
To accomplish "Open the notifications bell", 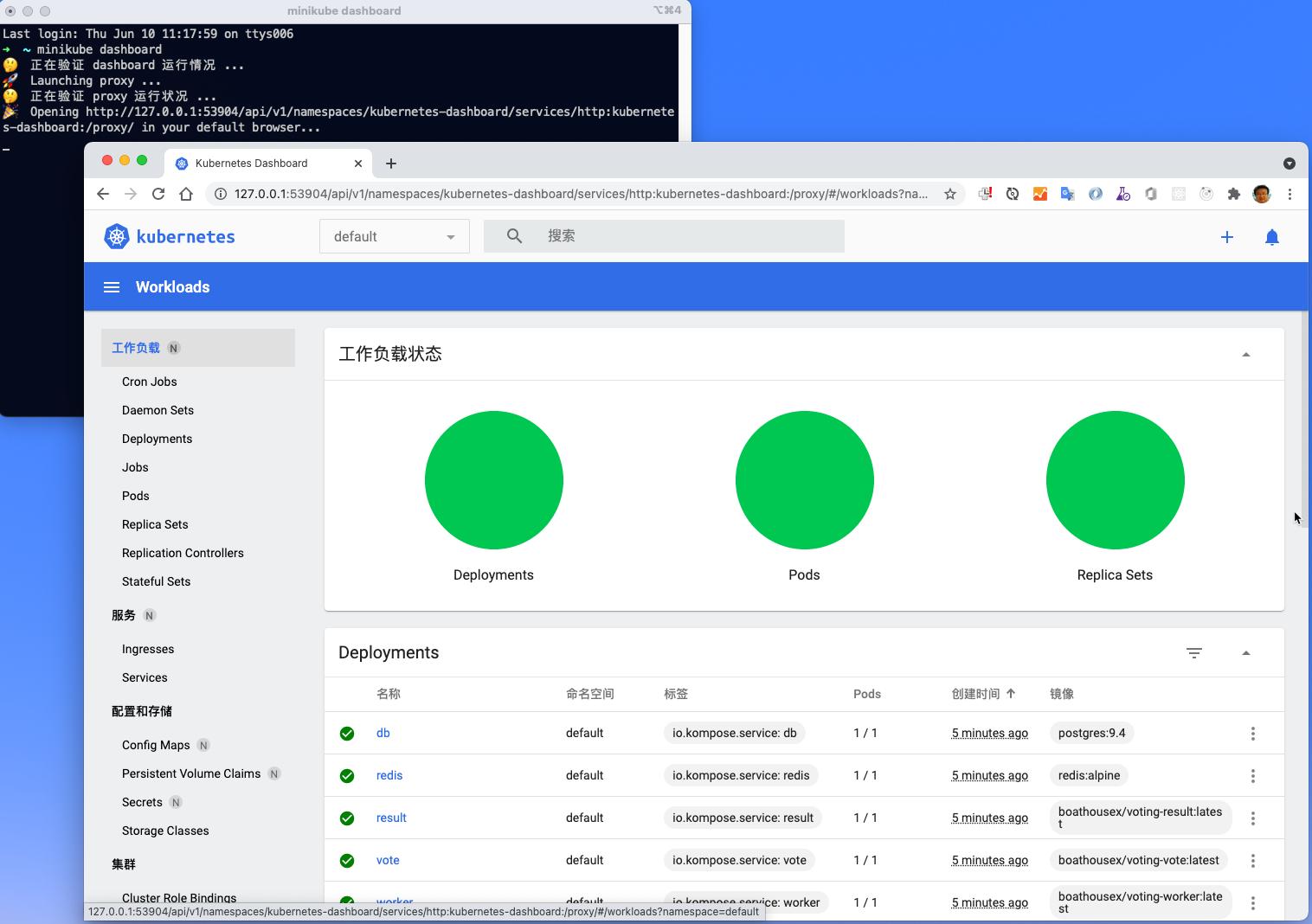I will pyautogui.click(x=1272, y=237).
